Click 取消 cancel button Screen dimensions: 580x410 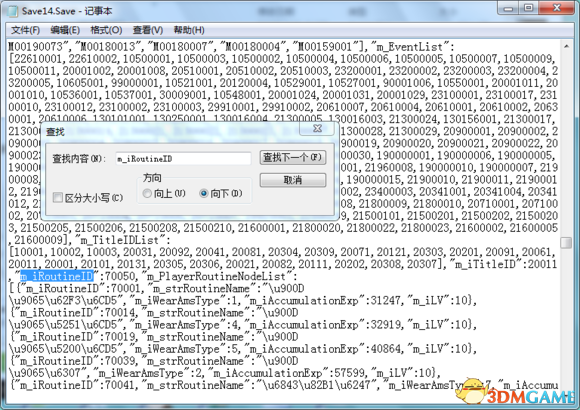293,180
